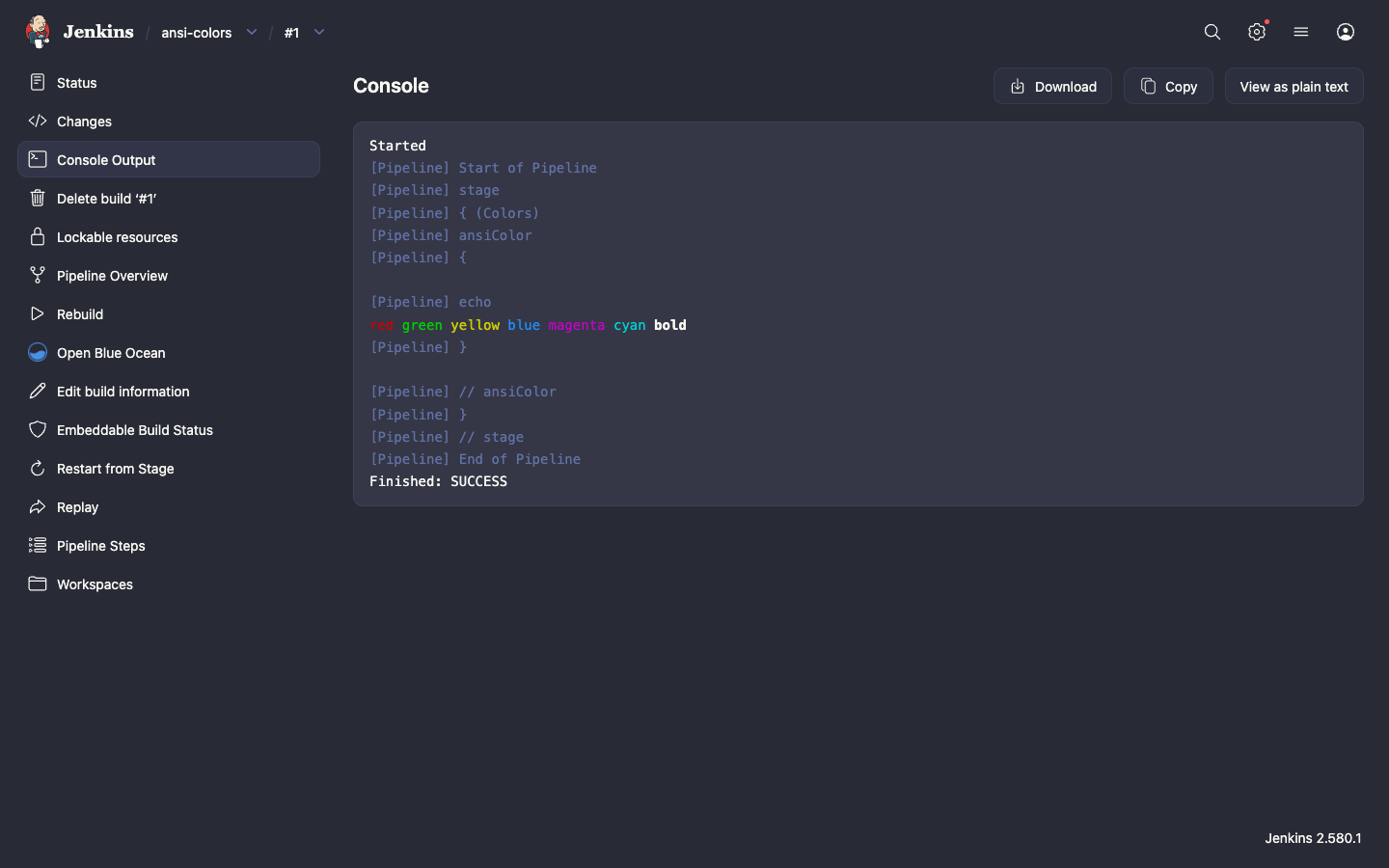
Task: Click the pencil icon for Edit build information
Action: tap(38, 391)
